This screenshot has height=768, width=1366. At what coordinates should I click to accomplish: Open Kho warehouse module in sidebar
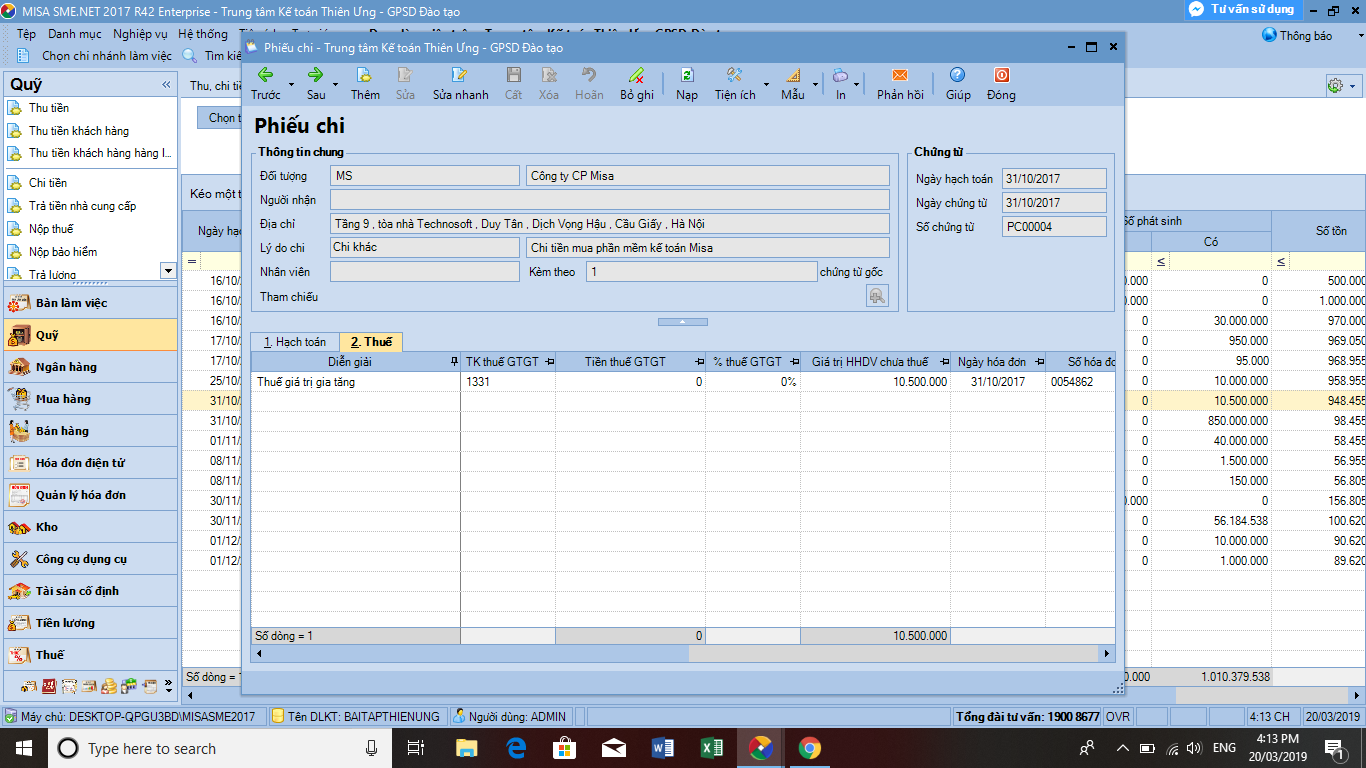(90, 527)
